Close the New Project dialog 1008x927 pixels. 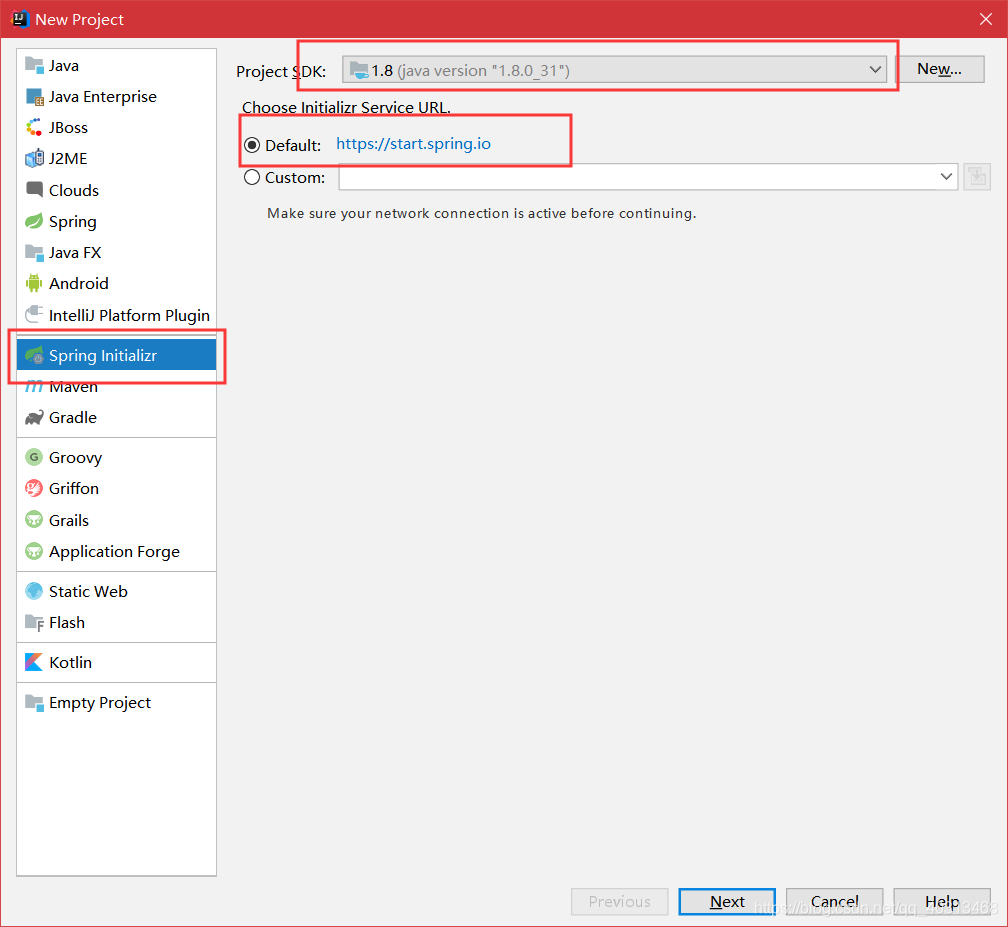[x=986, y=19]
